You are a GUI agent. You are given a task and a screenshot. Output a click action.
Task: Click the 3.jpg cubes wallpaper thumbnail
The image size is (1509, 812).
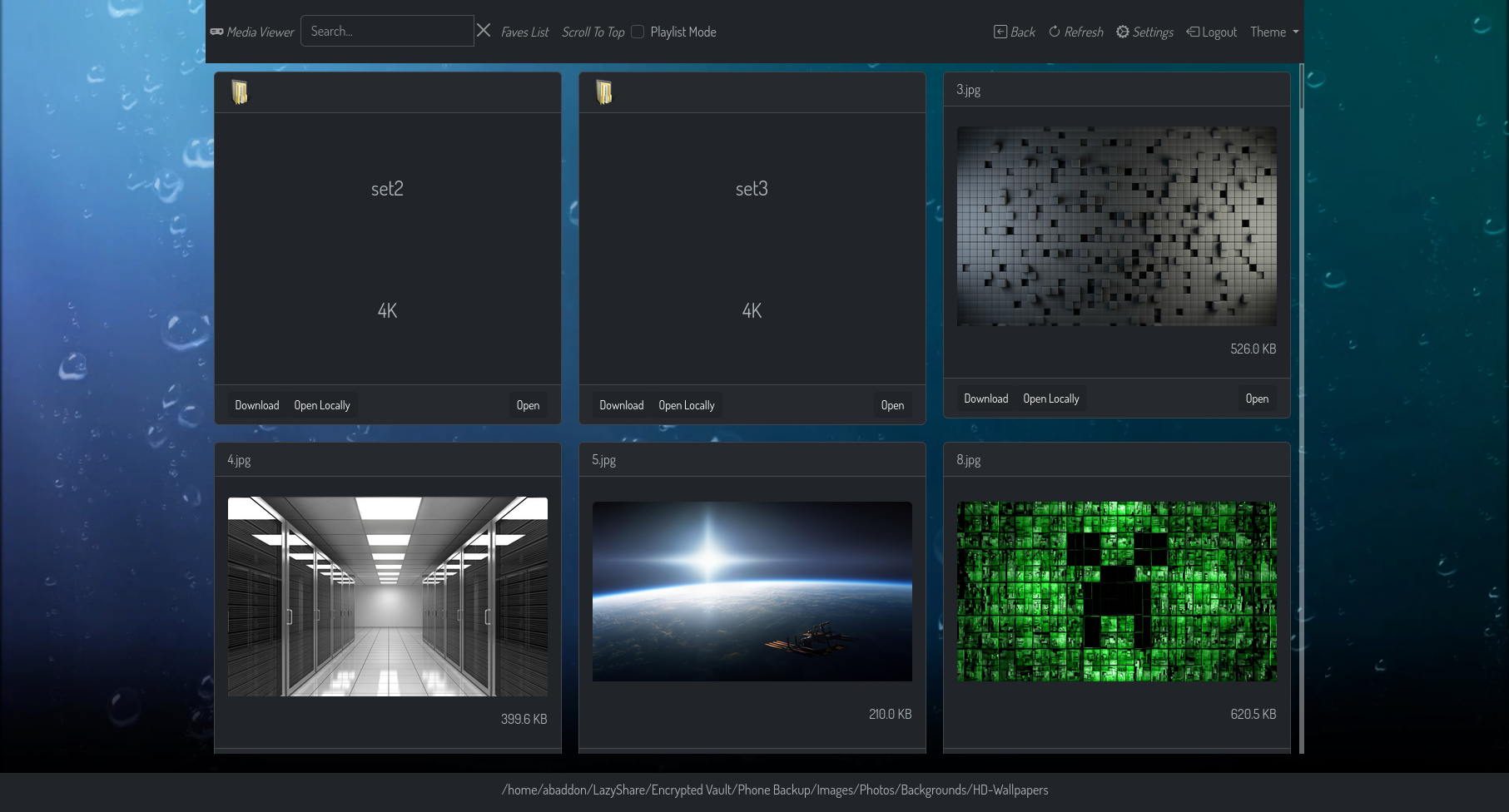point(1117,226)
